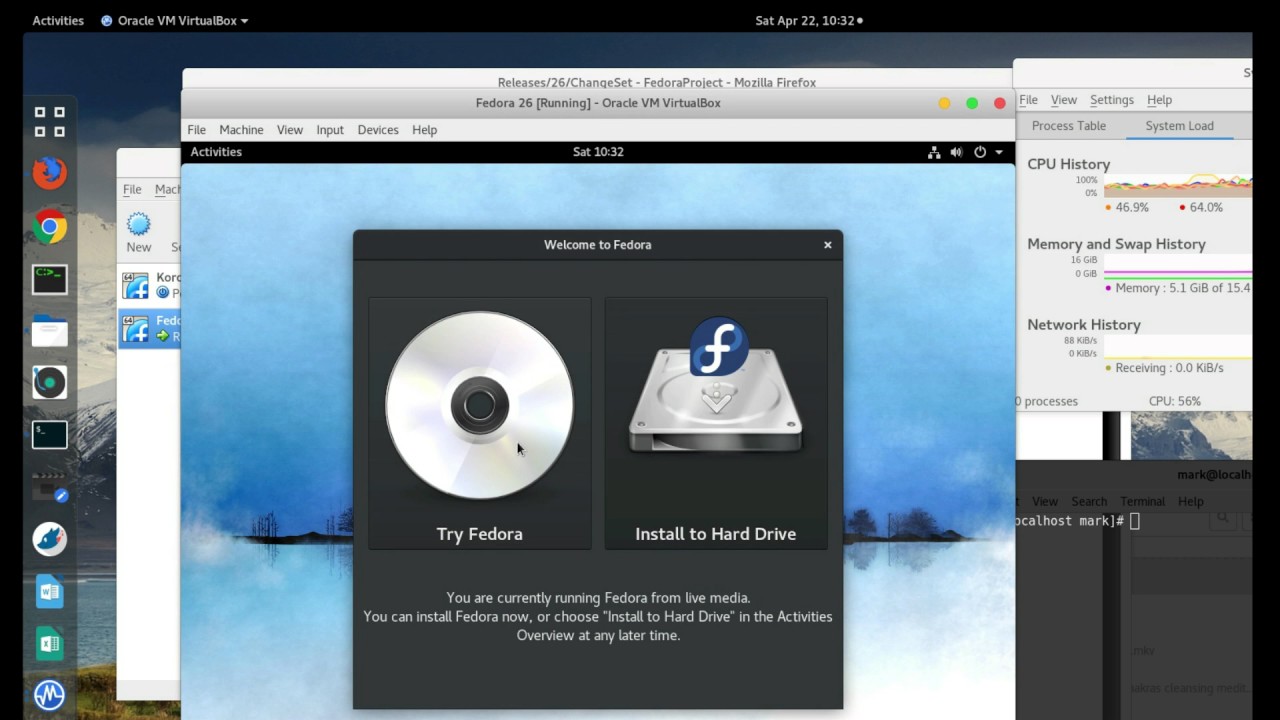This screenshot has width=1280, height=720.
Task: Open the Settings menu in System Monitor window
Action: (1112, 100)
